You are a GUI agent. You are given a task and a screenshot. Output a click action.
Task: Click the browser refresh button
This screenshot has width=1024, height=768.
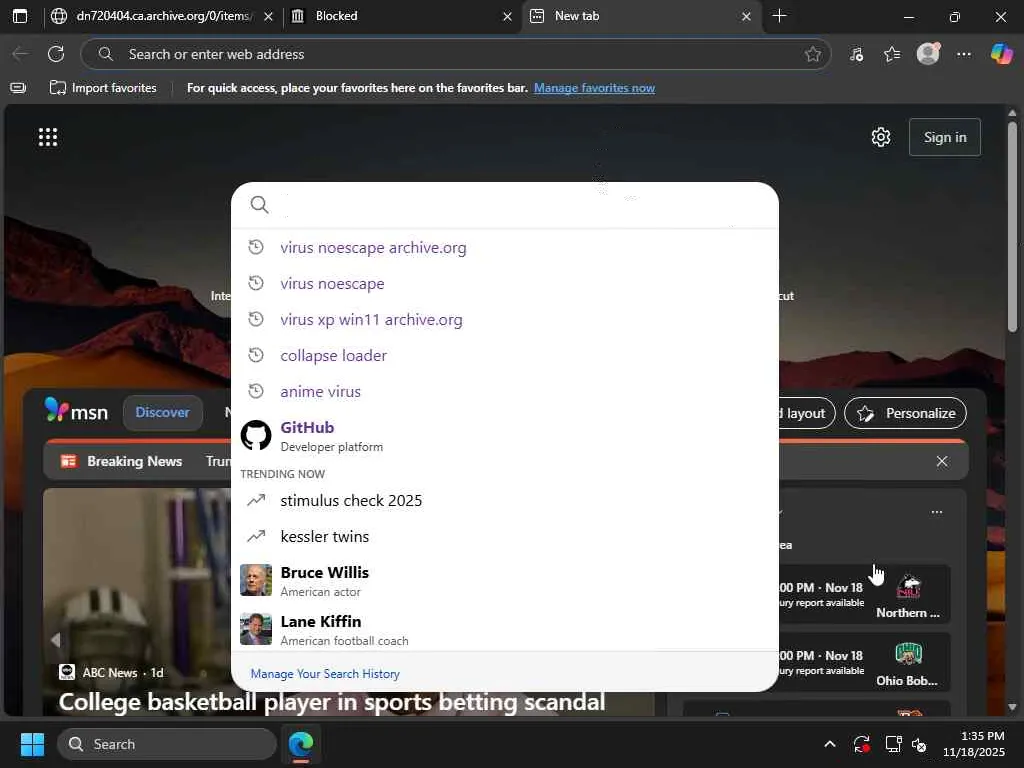[56, 54]
